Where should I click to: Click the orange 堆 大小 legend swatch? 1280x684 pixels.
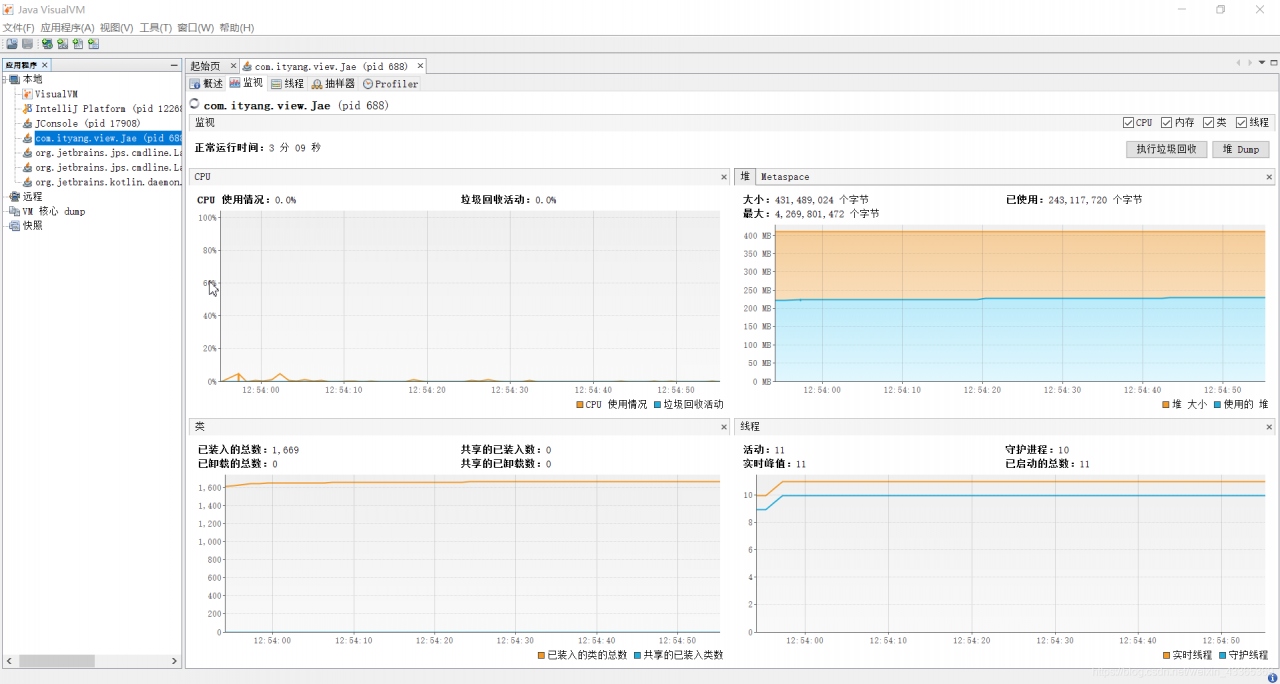click(x=1165, y=405)
